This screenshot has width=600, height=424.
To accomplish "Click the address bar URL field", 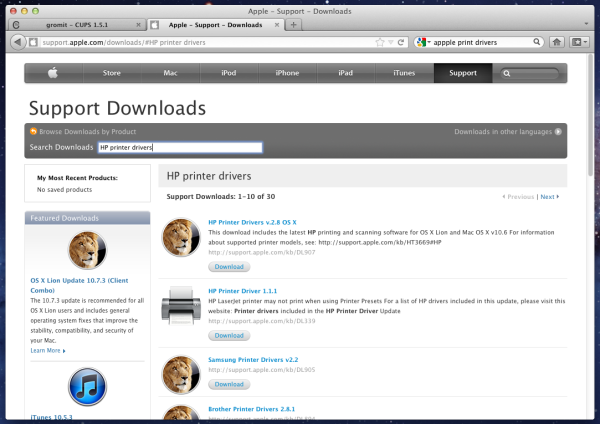I will tap(207, 42).
